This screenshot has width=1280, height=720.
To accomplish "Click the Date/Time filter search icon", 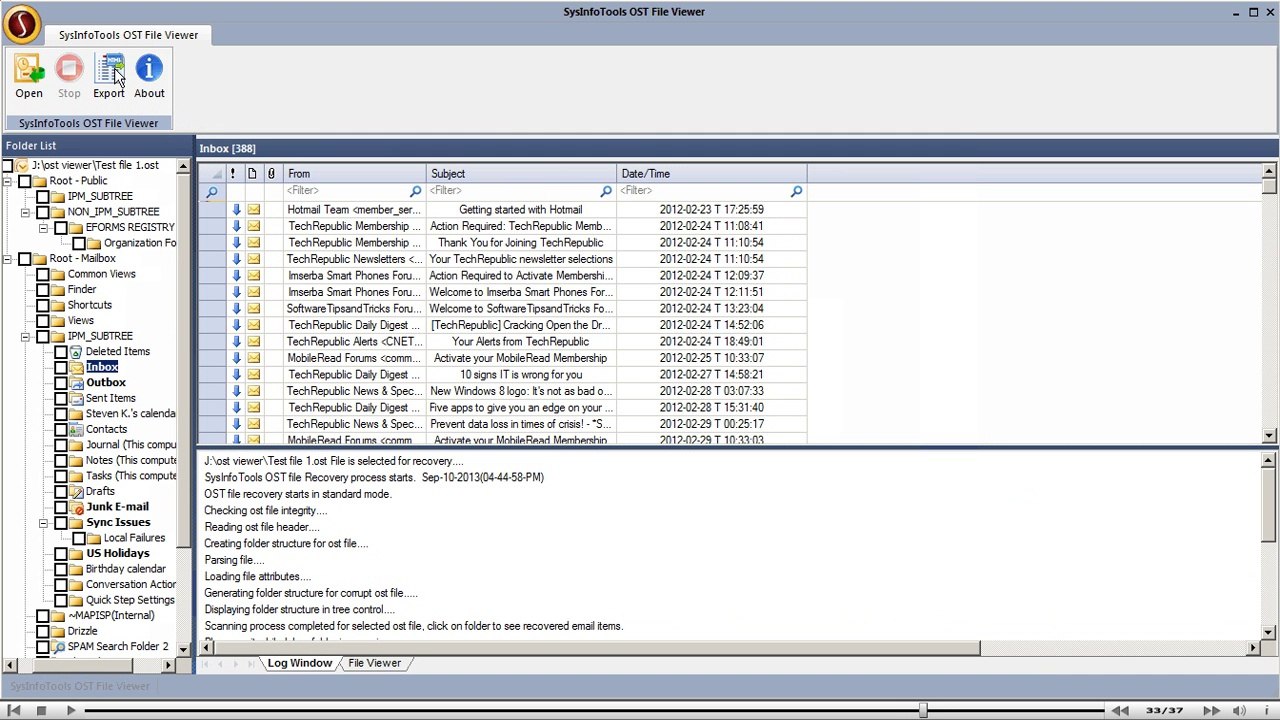I will pos(797,191).
